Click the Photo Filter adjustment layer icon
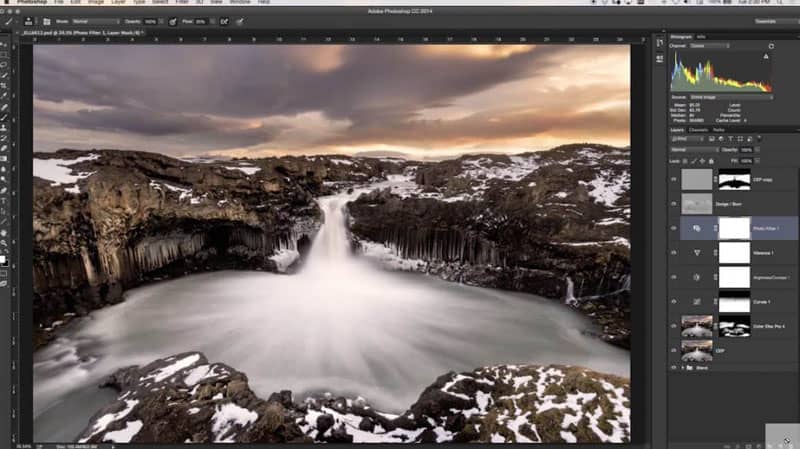Screen dimensions: 800x449 [696, 229]
